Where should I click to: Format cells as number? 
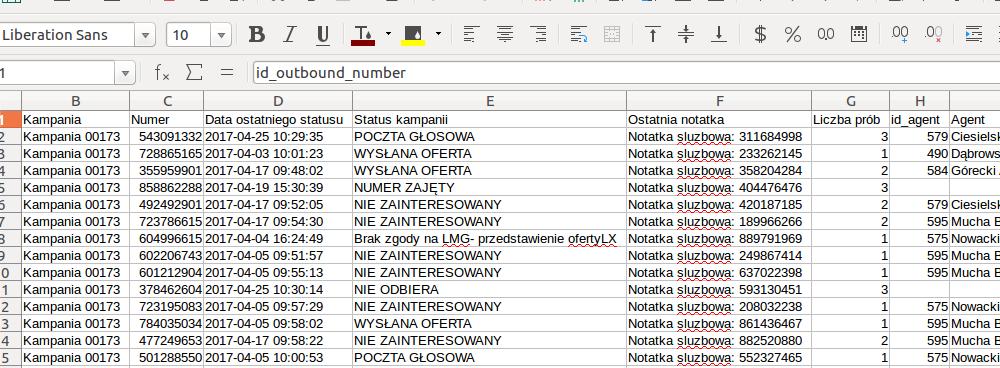point(826,34)
